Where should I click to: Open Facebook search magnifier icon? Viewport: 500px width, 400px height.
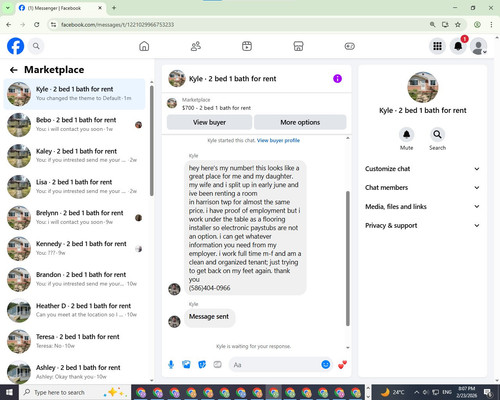pyautogui.click(x=36, y=46)
